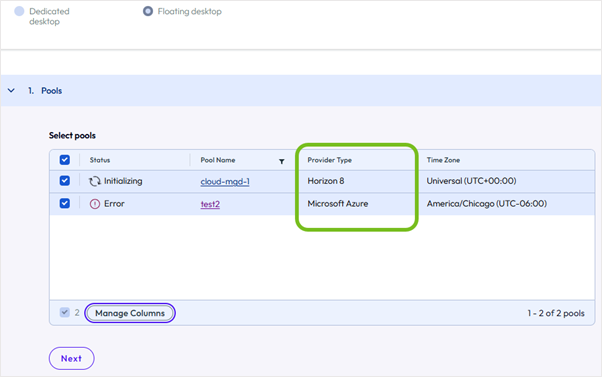Screen dimensions: 602x377
Task: Uncheck the test2 row checkbox
Action: pyautogui.click(x=65, y=203)
